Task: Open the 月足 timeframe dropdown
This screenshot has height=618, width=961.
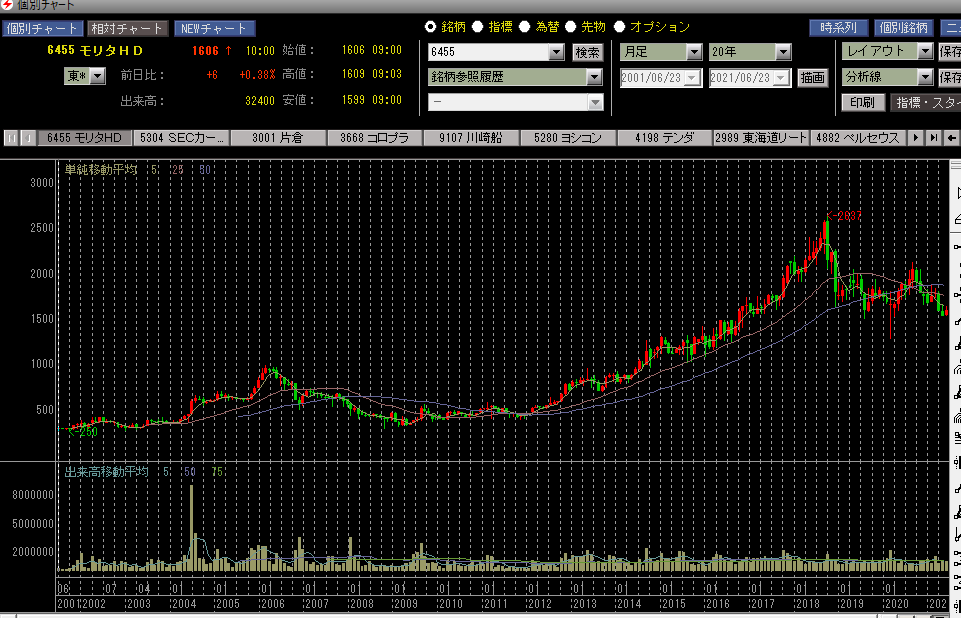Action: tap(693, 52)
